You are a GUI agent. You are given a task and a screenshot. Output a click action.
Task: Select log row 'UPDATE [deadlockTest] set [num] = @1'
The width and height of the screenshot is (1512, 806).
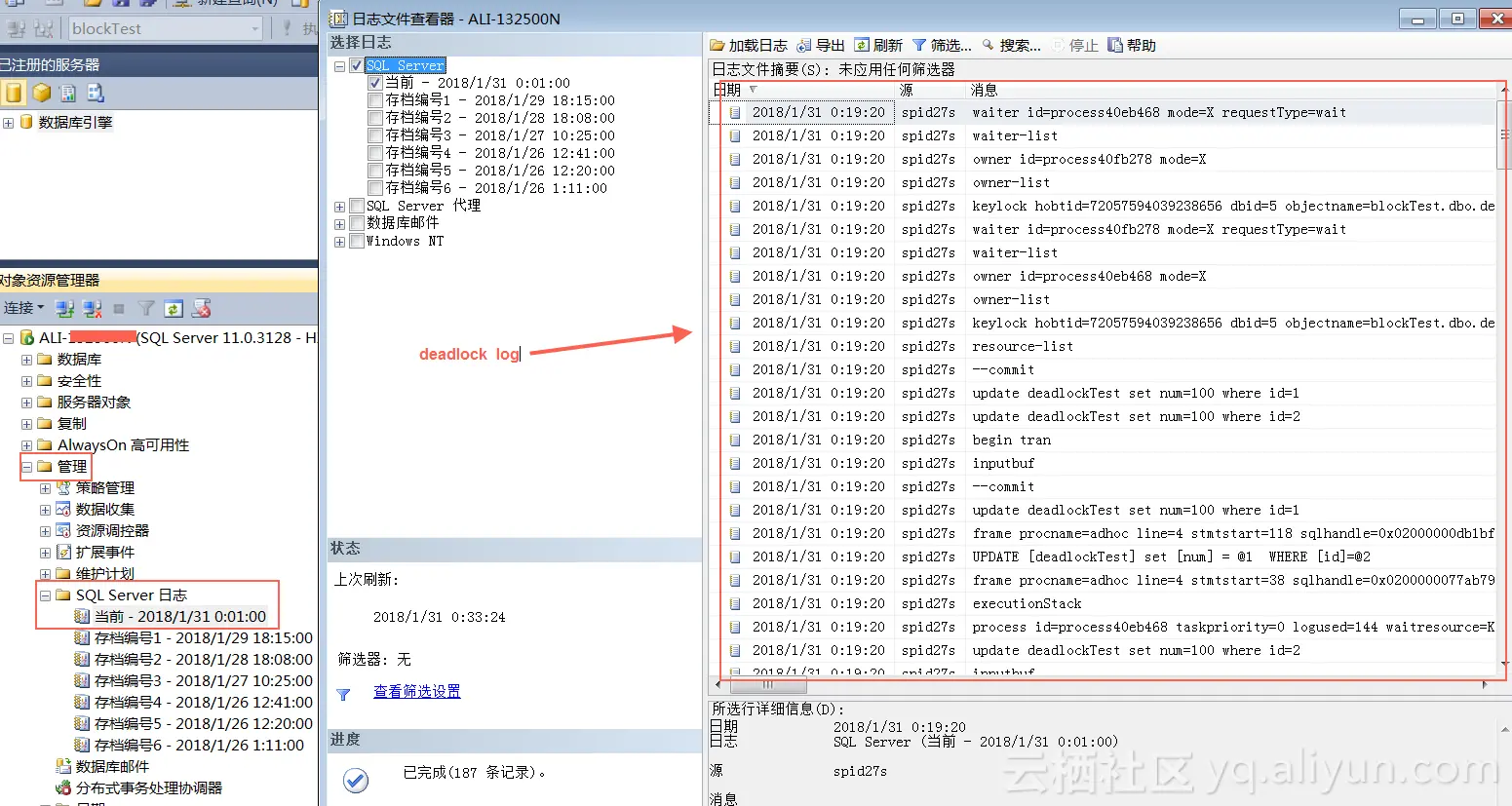(x=1103, y=557)
